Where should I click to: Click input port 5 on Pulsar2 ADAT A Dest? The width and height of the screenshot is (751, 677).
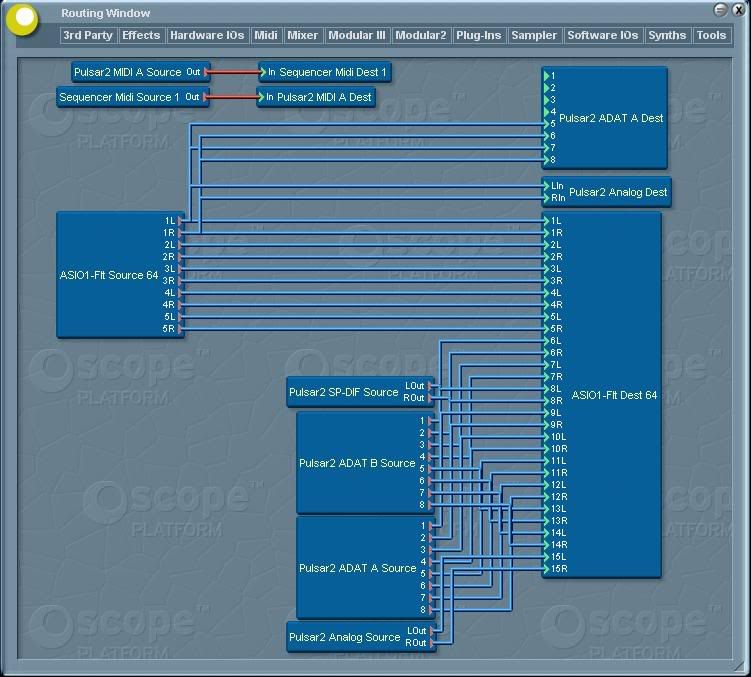(x=546, y=124)
